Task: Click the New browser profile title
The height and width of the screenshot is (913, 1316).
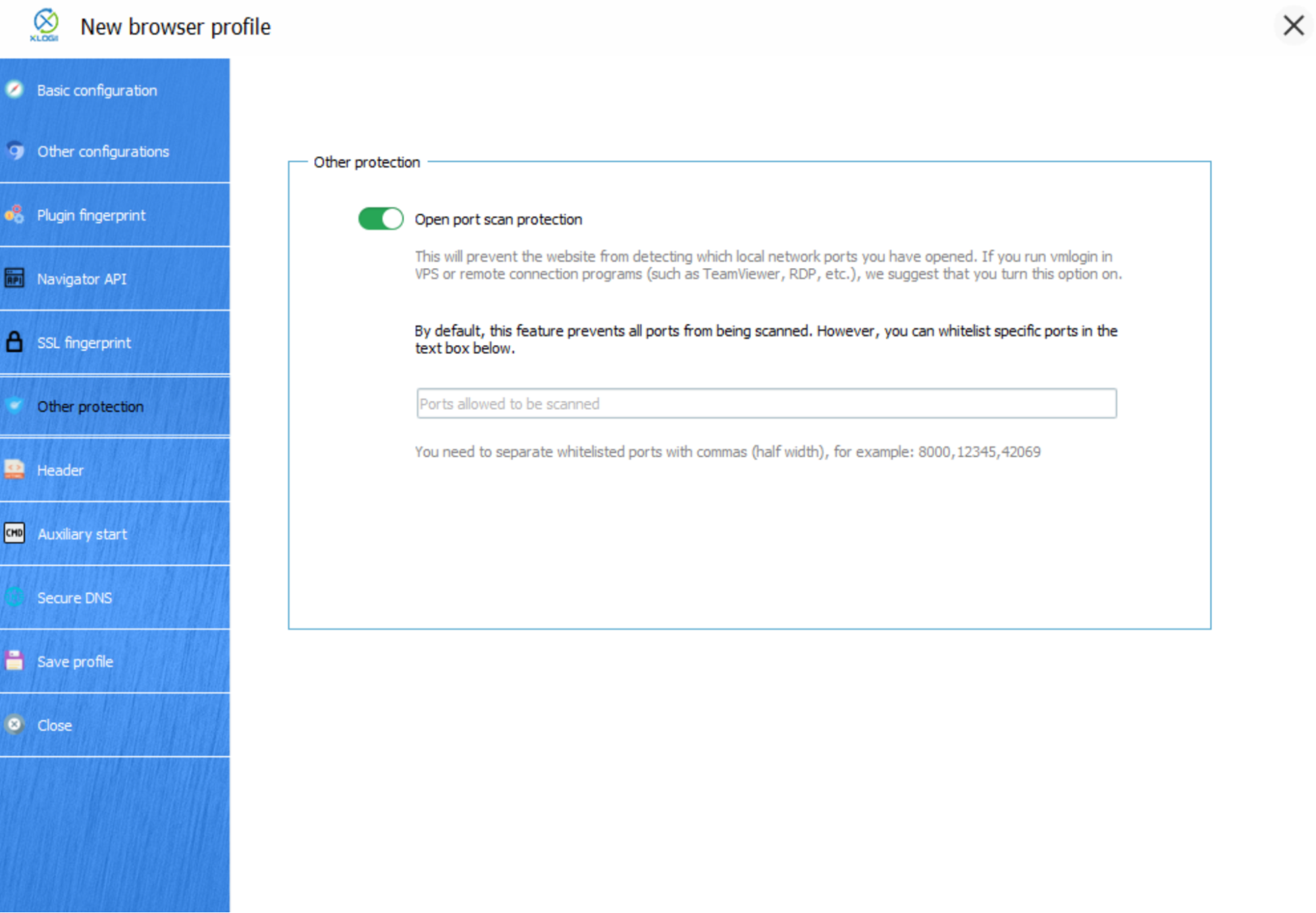Action: point(175,27)
